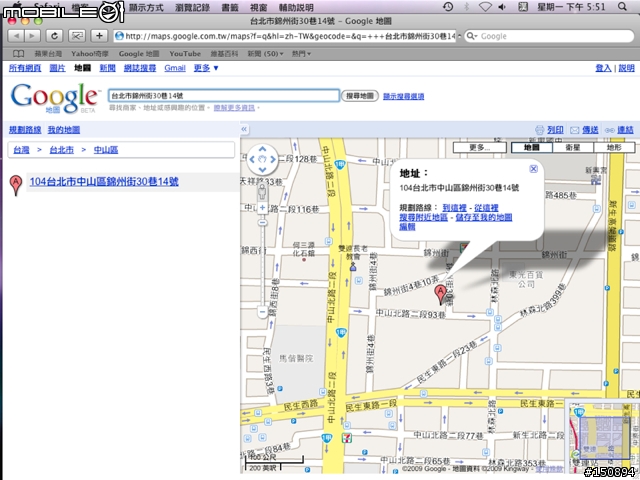Screen dimensions: 640x480
Task: Go back with Safari's back arrow
Action: pos(16,36)
